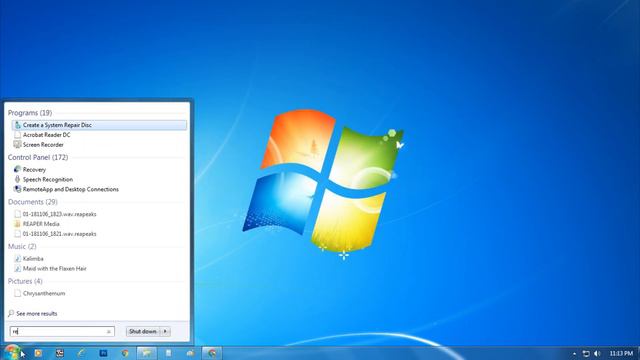Open Create a System Repair Disc result

pyautogui.click(x=99, y=125)
